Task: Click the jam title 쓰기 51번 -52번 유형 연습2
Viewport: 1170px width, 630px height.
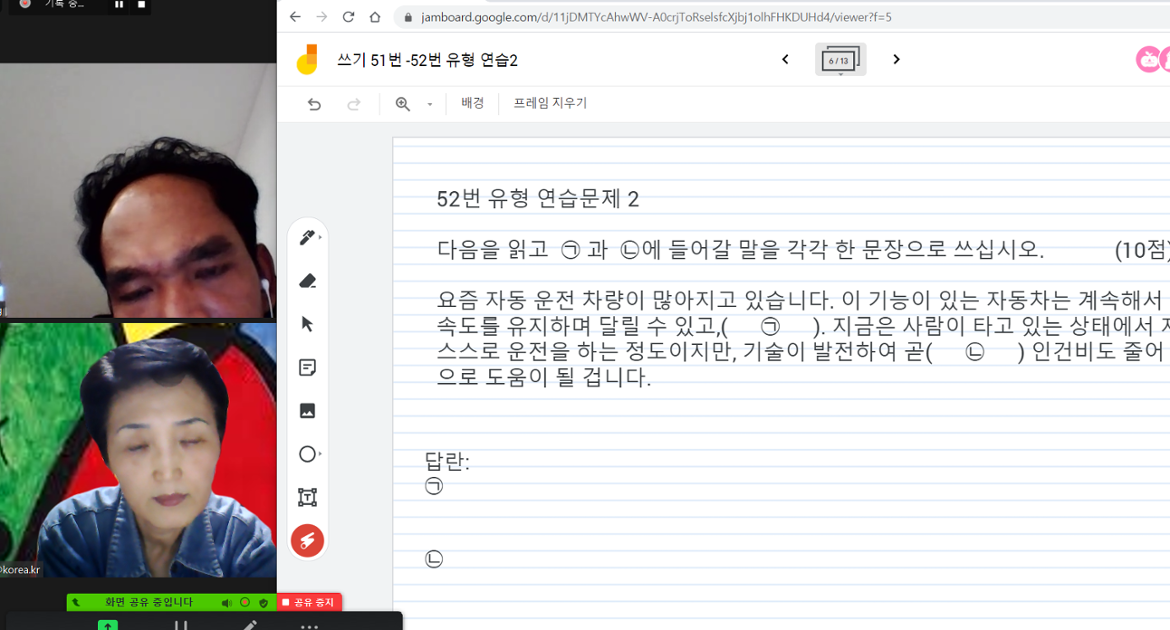Action: pyautogui.click(x=428, y=60)
